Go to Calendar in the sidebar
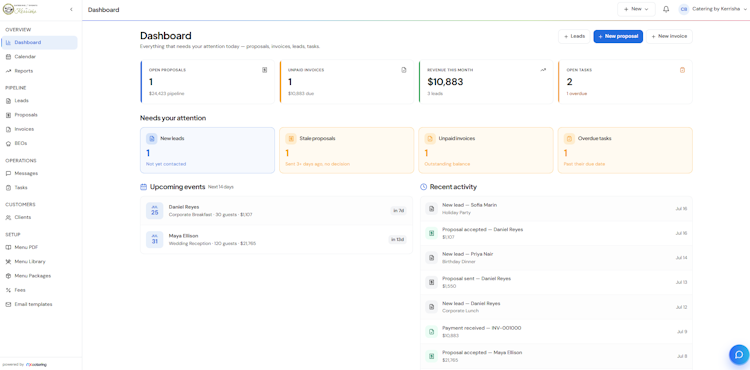The image size is (750, 370). point(39,57)
